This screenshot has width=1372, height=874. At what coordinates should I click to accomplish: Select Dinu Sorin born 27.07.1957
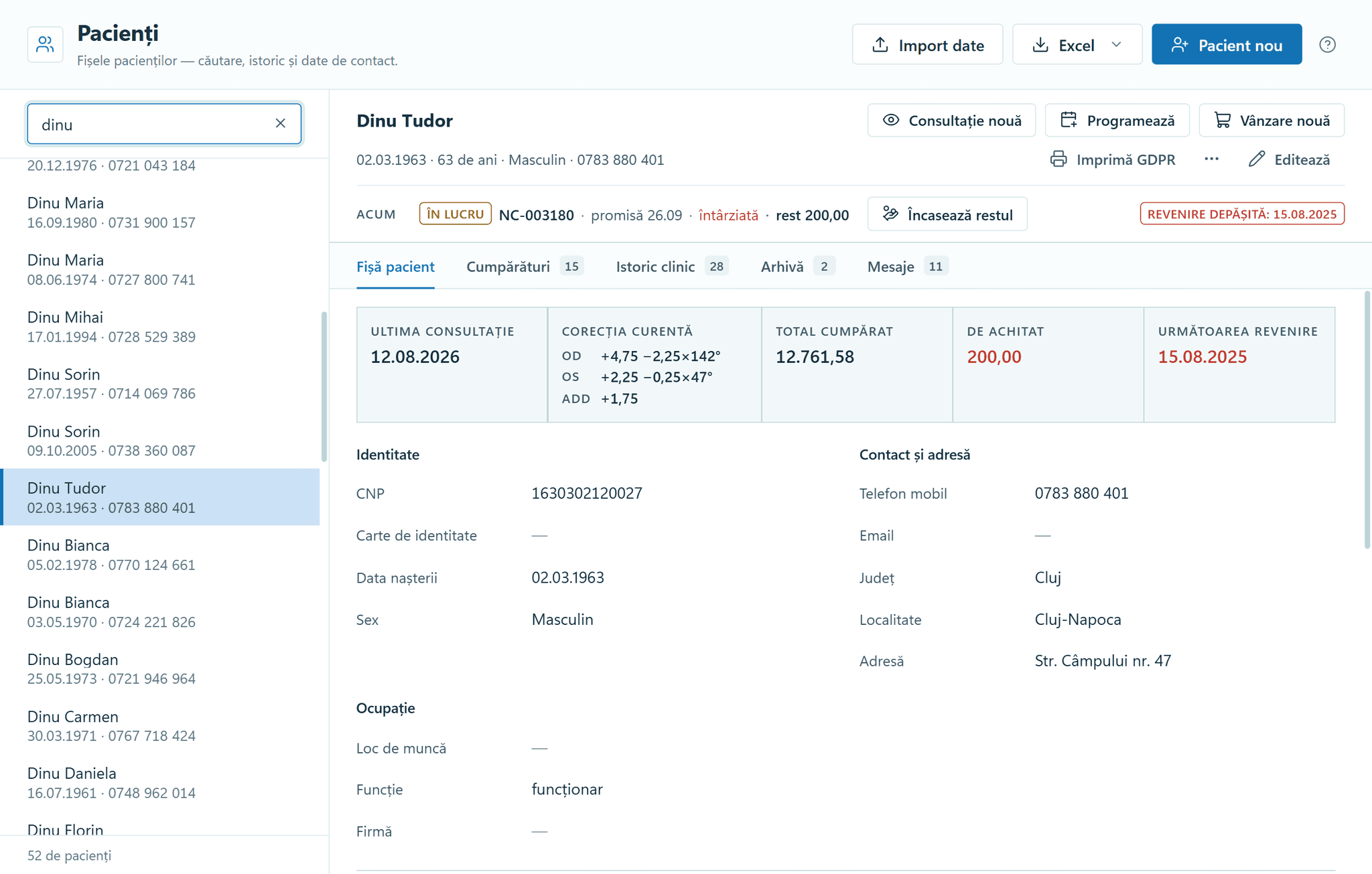[160, 383]
